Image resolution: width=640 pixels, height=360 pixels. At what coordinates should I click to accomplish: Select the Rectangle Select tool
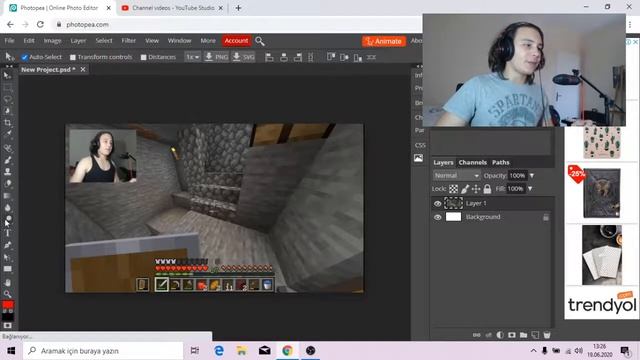click(x=7, y=87)
